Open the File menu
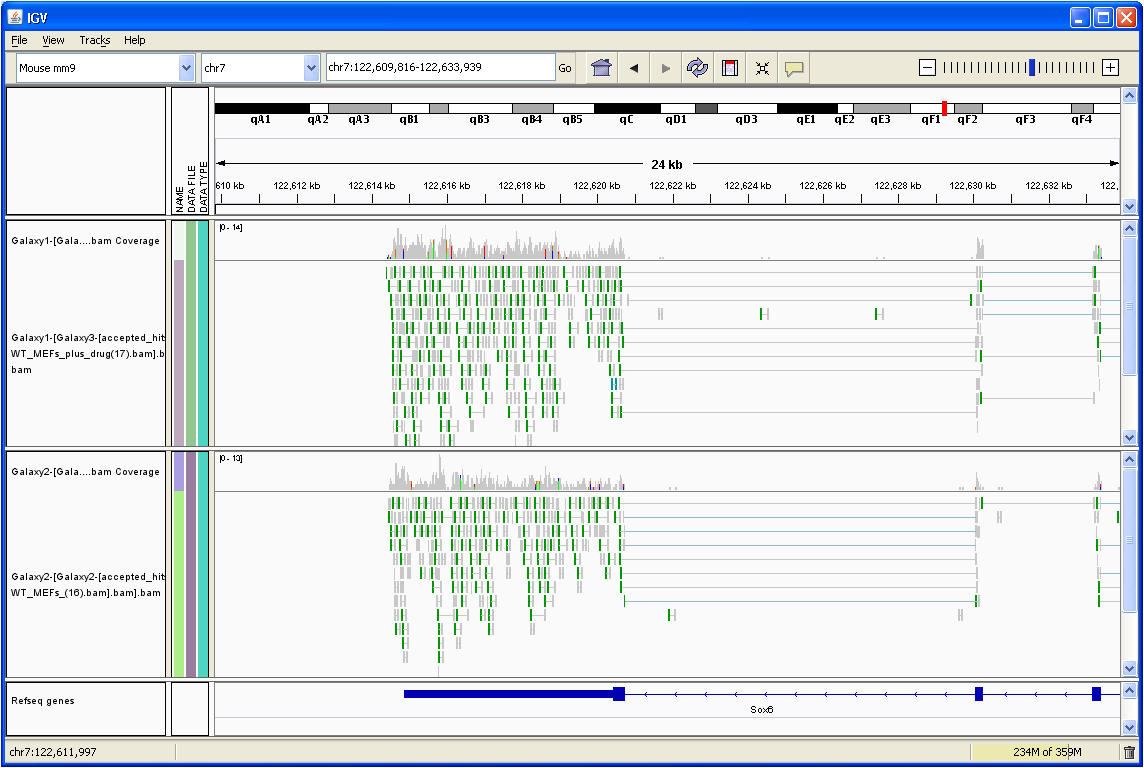 coord(19,40)
